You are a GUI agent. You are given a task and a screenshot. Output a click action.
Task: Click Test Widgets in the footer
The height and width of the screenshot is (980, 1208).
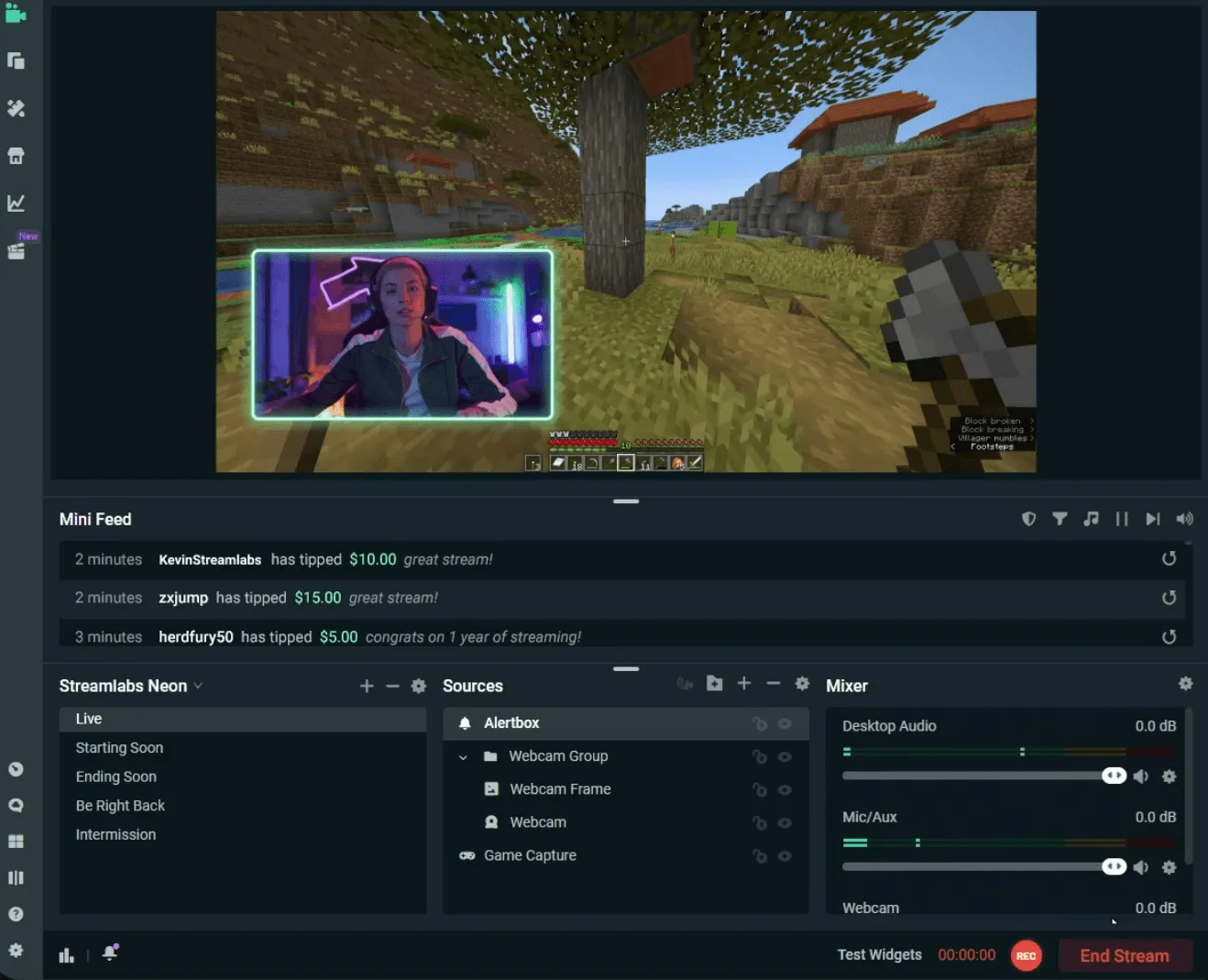[880, 954]
